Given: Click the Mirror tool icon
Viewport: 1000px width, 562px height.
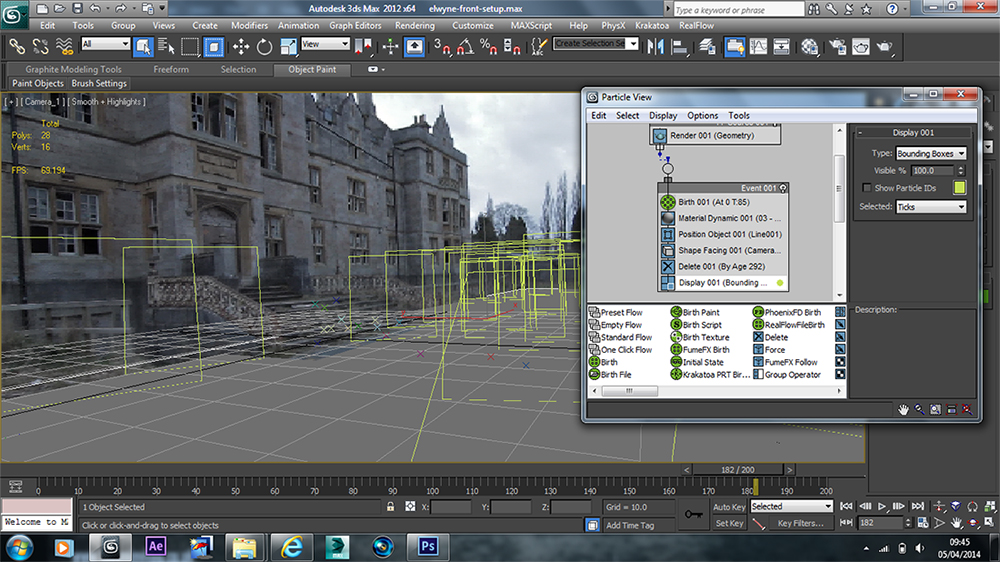Looking at the screenshot, I should pos(655,46).
